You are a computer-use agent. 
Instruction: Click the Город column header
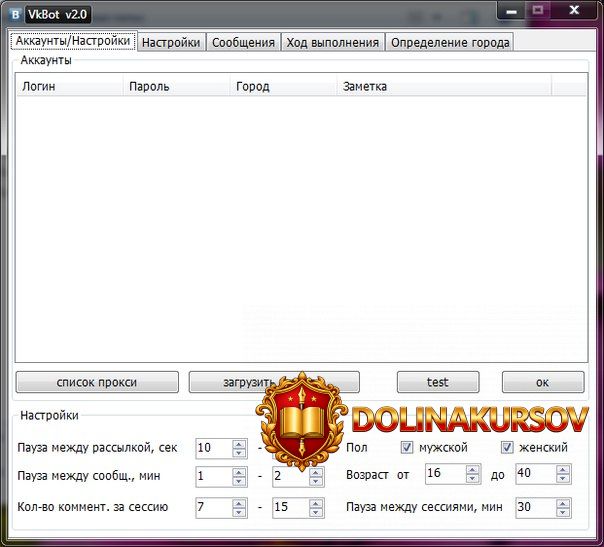[x=283, y=86]
